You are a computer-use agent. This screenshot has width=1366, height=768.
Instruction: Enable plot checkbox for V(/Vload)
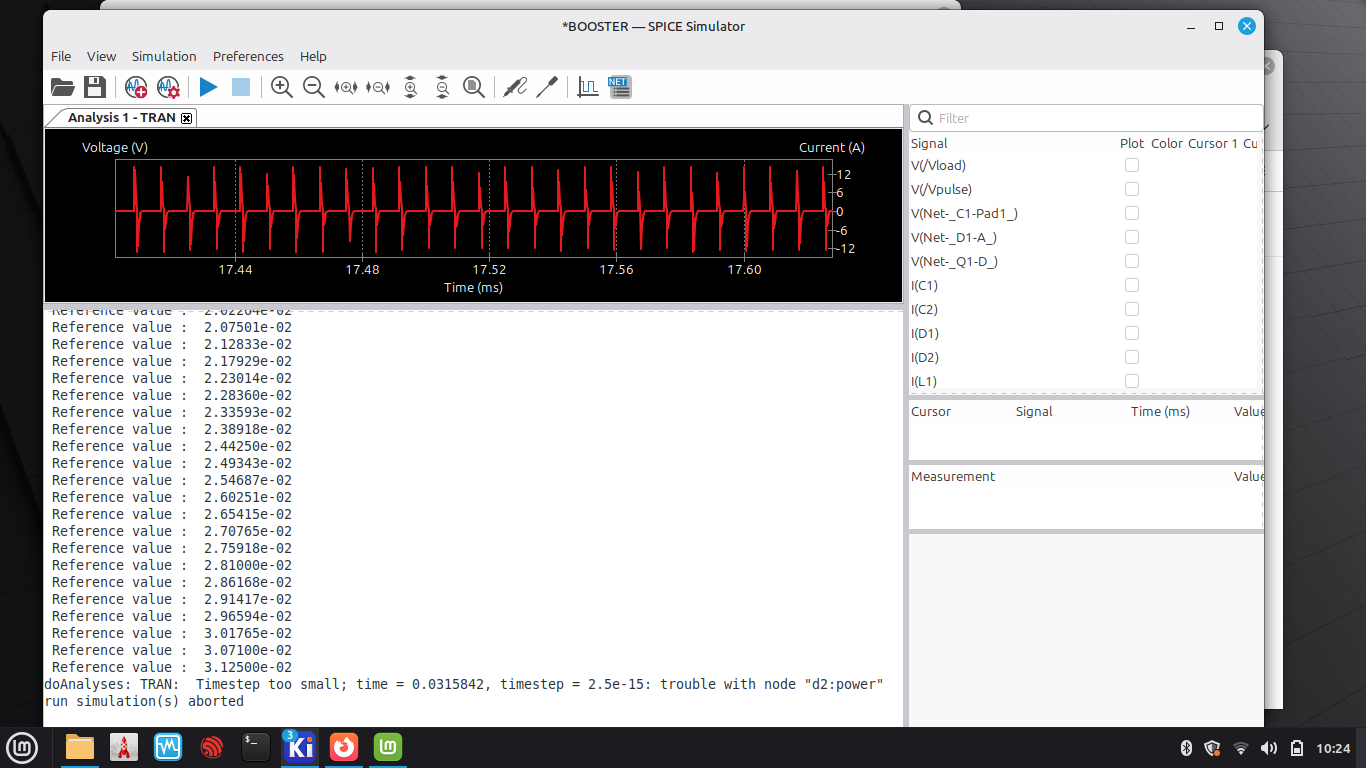(1132, 165)
